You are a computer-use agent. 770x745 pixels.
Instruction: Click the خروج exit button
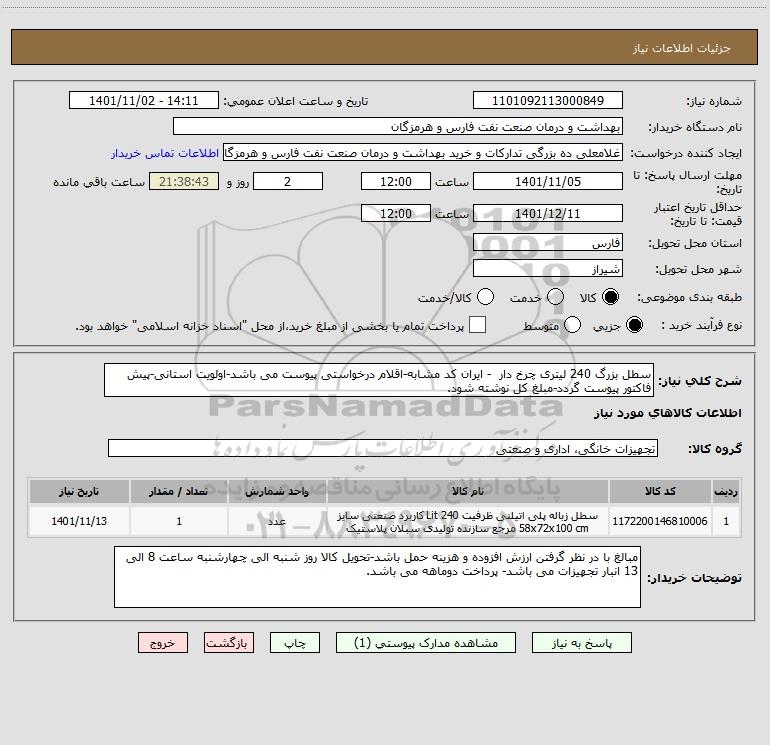163,643
